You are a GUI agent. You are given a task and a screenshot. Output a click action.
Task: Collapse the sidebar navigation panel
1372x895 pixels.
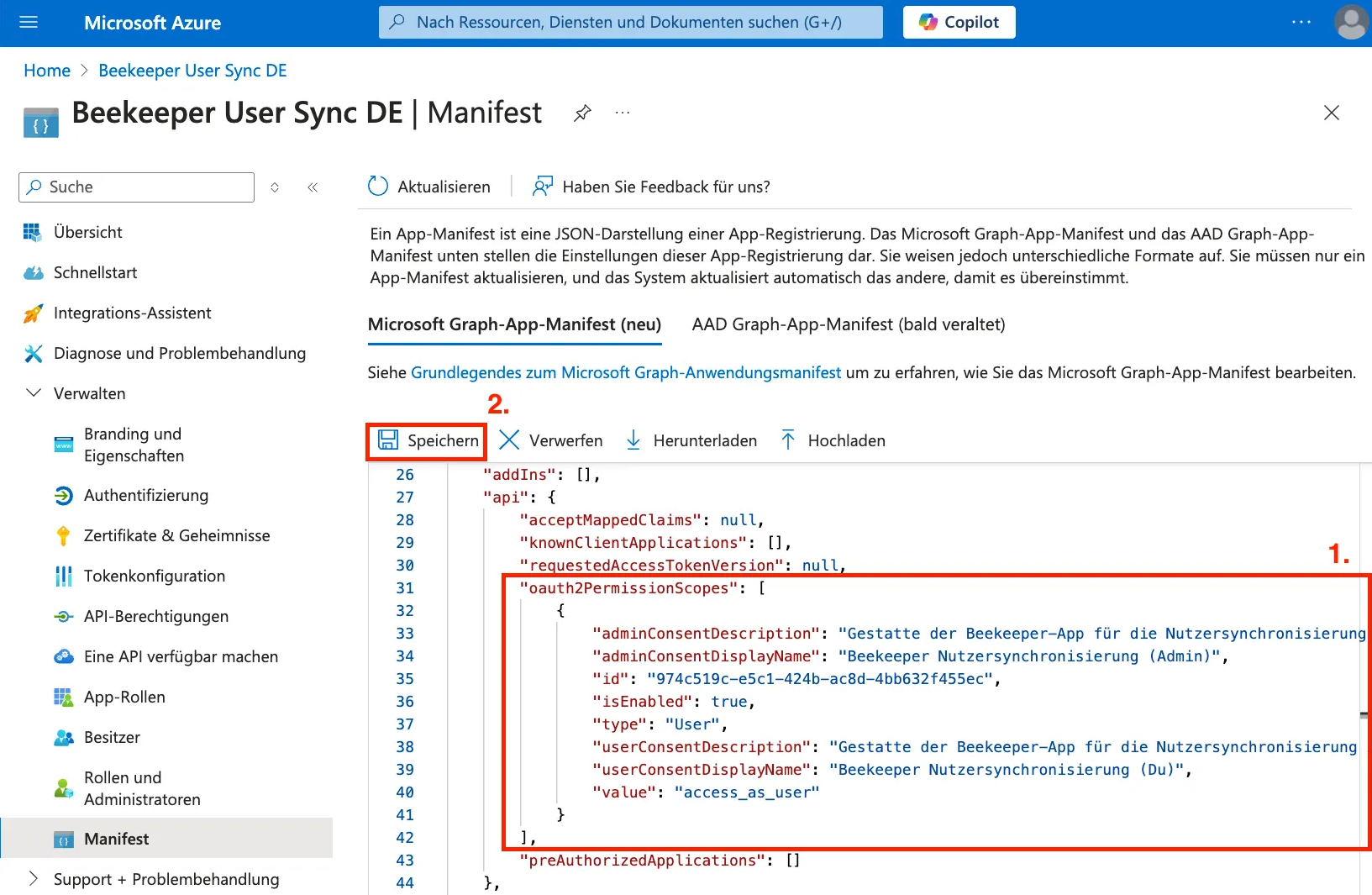click(x=313, y=187)
